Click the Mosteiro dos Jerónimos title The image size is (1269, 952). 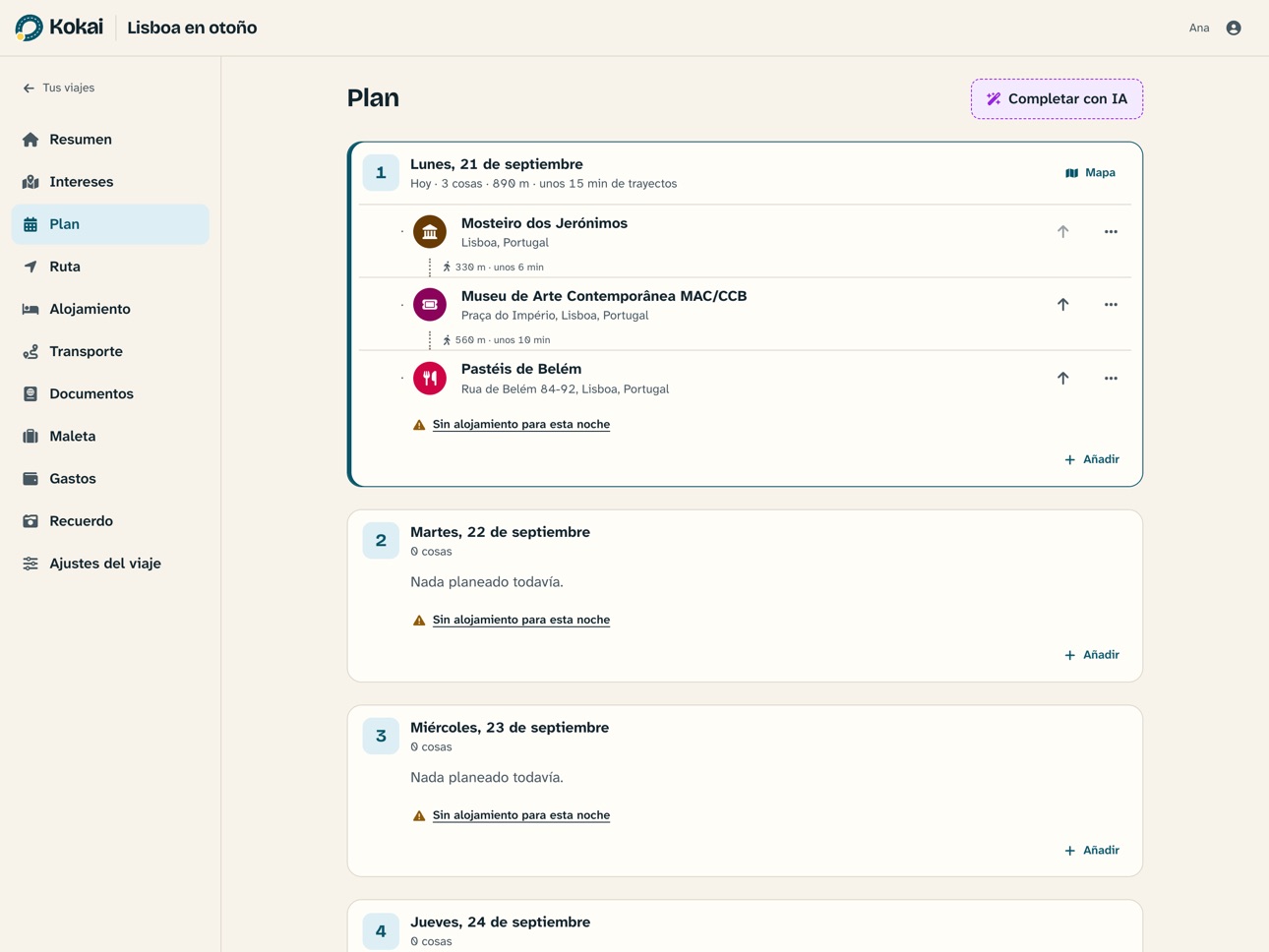544,223
